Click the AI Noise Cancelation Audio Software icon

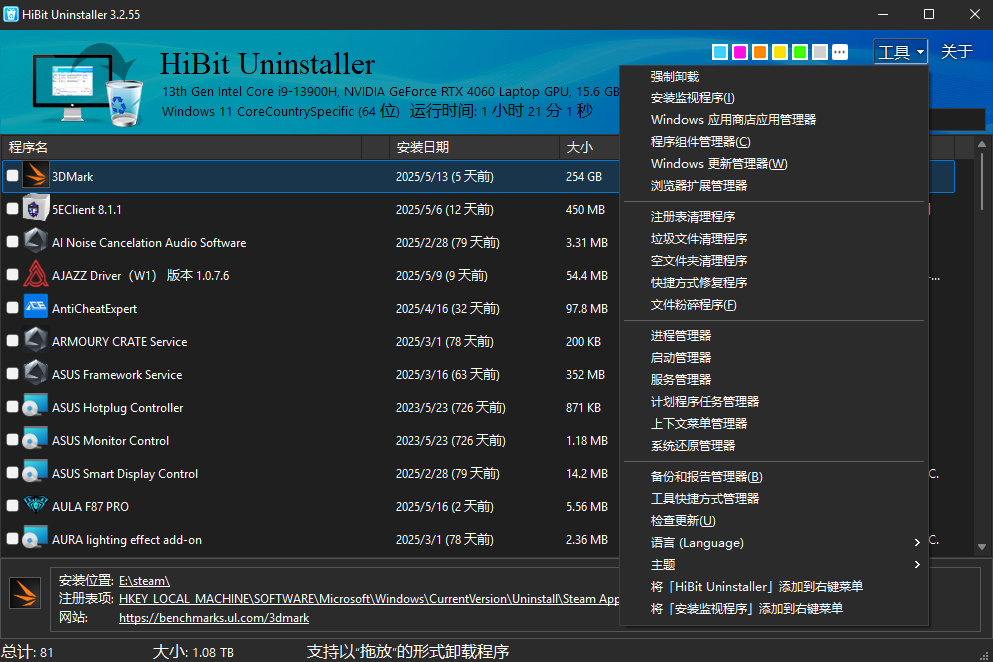[36, 242]
